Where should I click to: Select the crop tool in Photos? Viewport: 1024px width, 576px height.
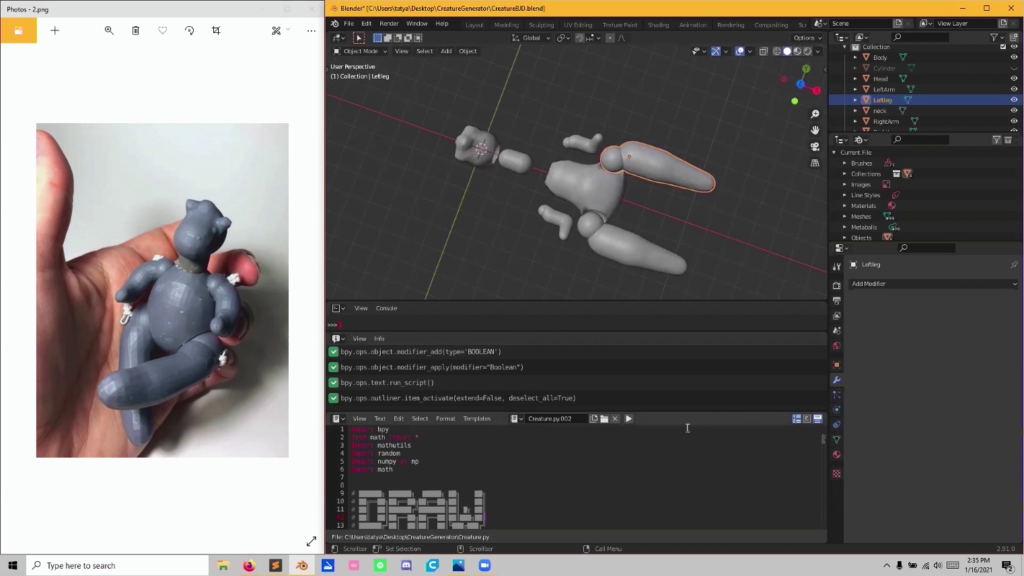pyautogui.click(x=216, y=31)
